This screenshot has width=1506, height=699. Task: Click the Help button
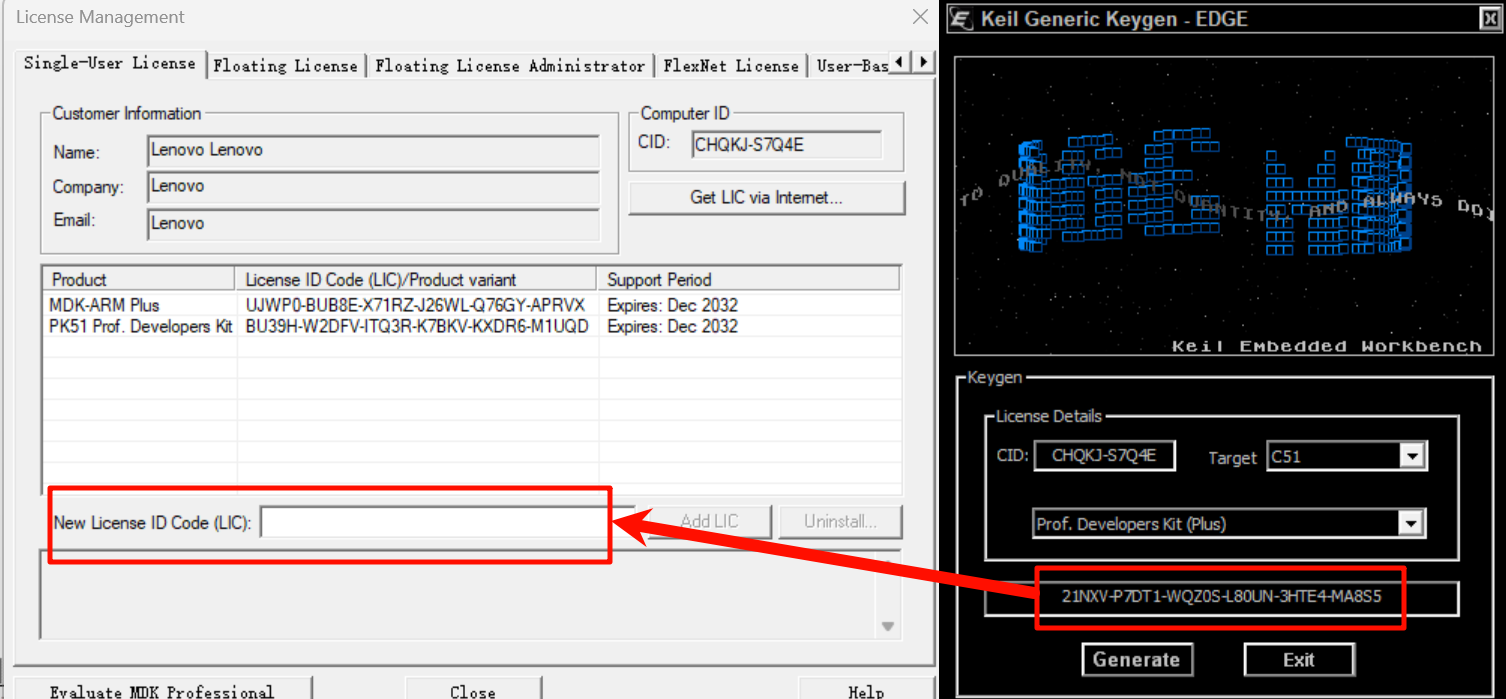click(x=866, y=688)
